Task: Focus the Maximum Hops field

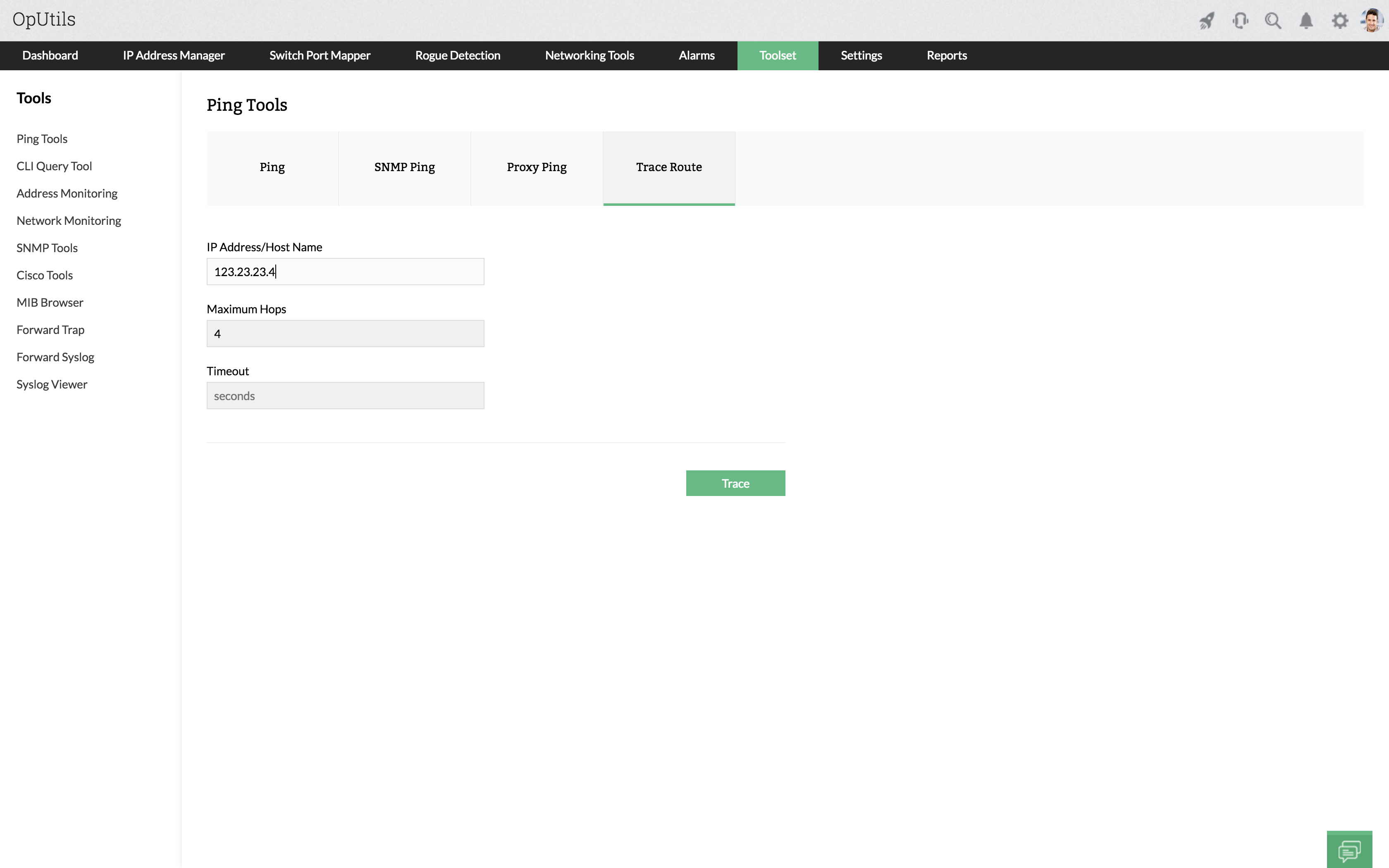Action: 345,334
